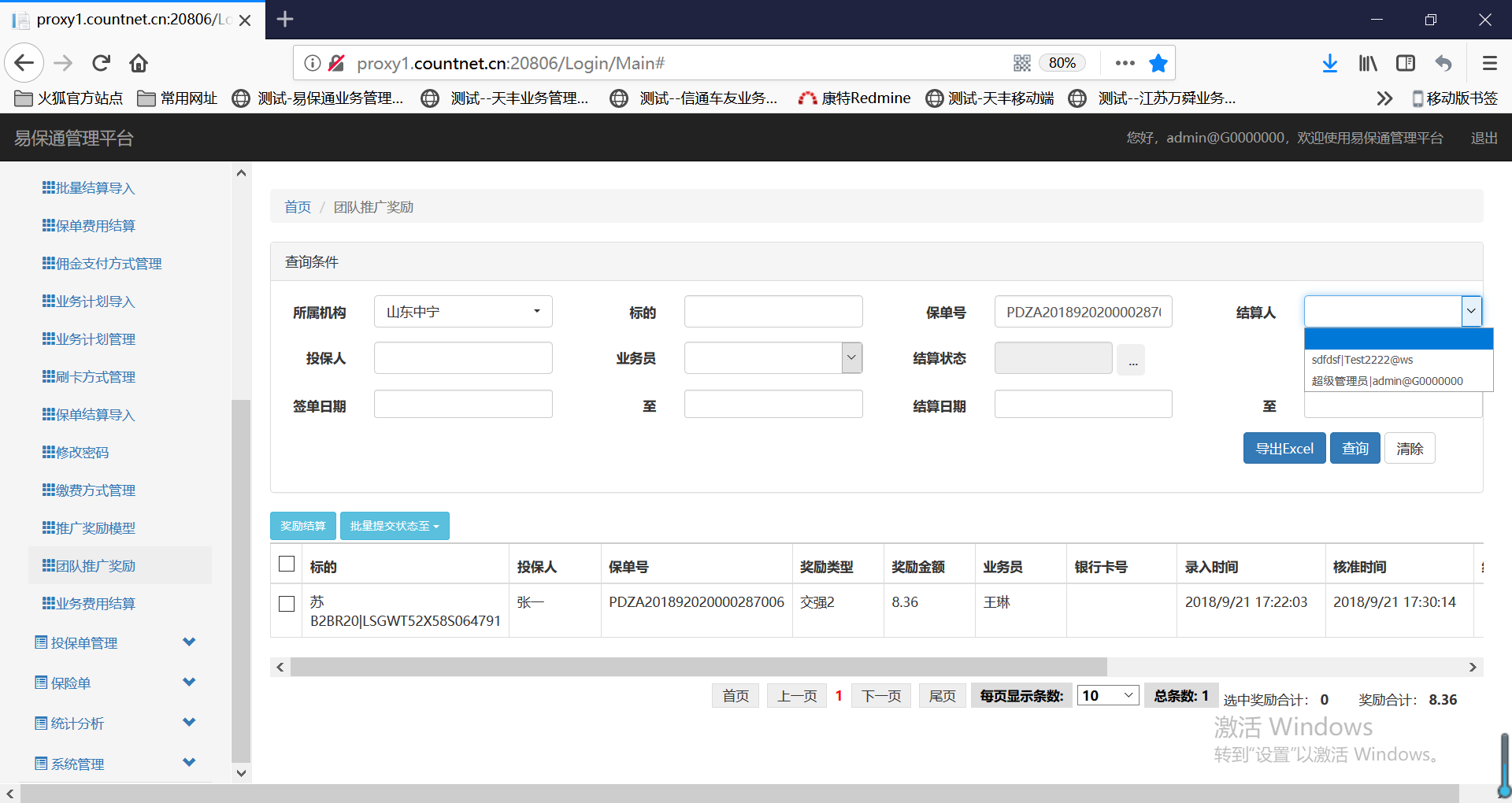Click the 查询 search button
This screenshot has width=1512, height=803.
(1354, 449)
